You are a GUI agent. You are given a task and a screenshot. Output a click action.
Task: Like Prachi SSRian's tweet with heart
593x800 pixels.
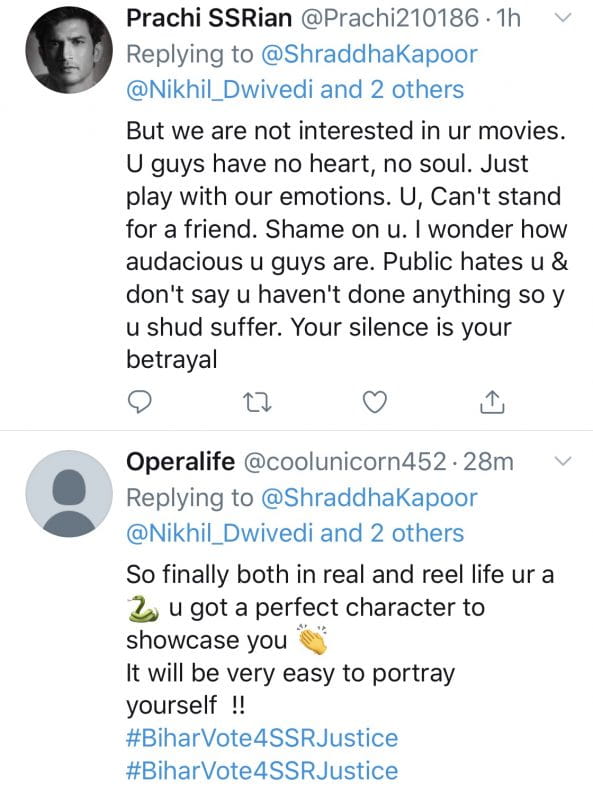point(375,402)
